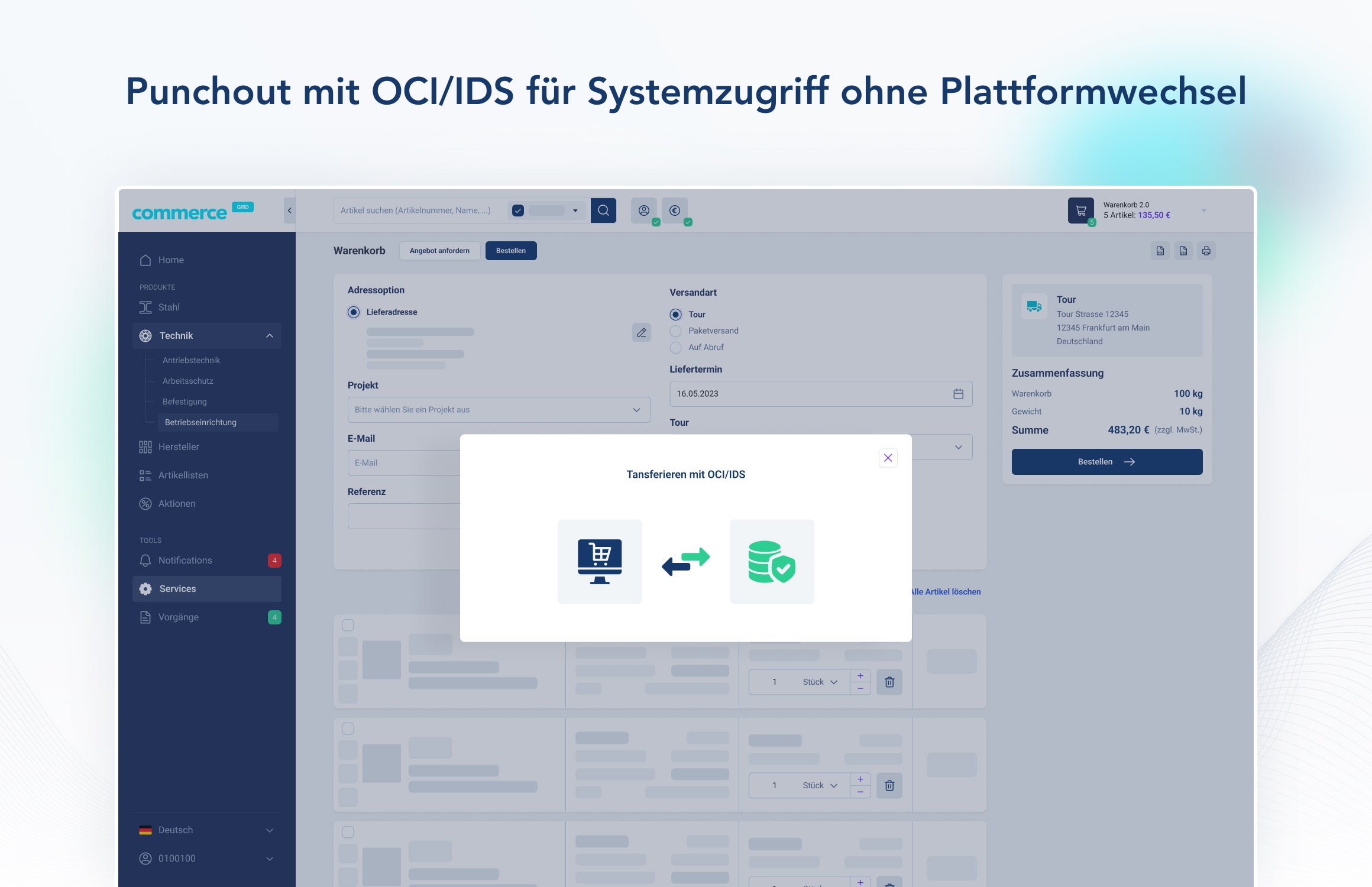Collapse the Technik menu section
This screenshot has height=887, width=1372.
(x=269, y=335)
